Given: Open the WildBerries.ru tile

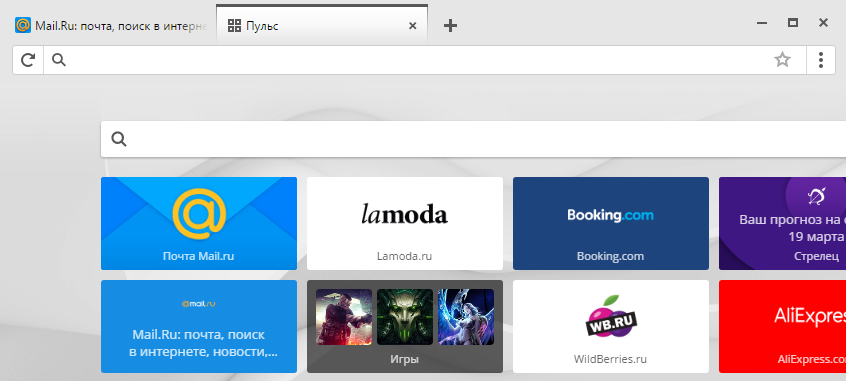Looking at the screenshot, I should point(611,326).
